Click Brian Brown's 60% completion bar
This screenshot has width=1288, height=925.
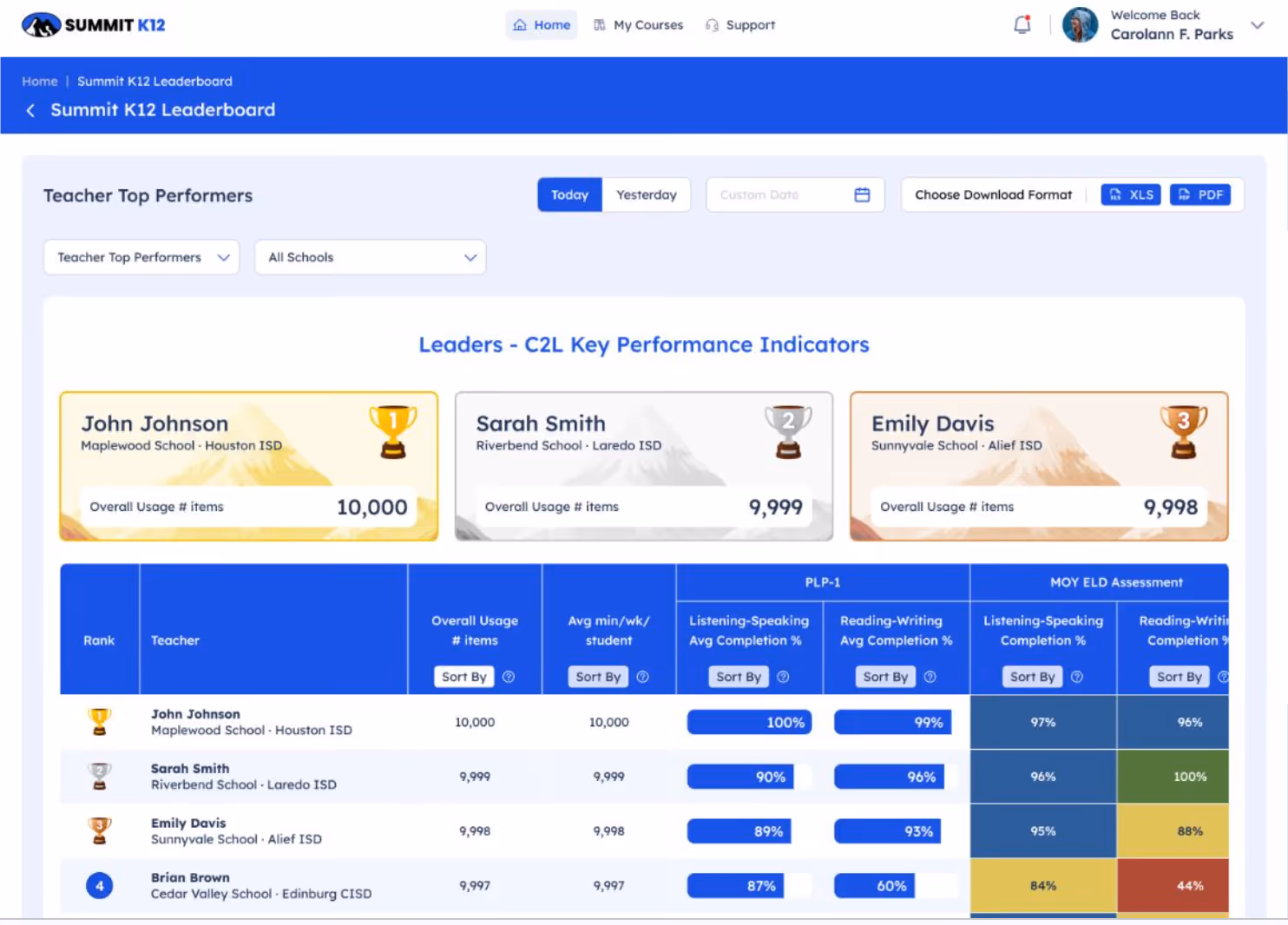pyautogui.click(x=874, y=886)
